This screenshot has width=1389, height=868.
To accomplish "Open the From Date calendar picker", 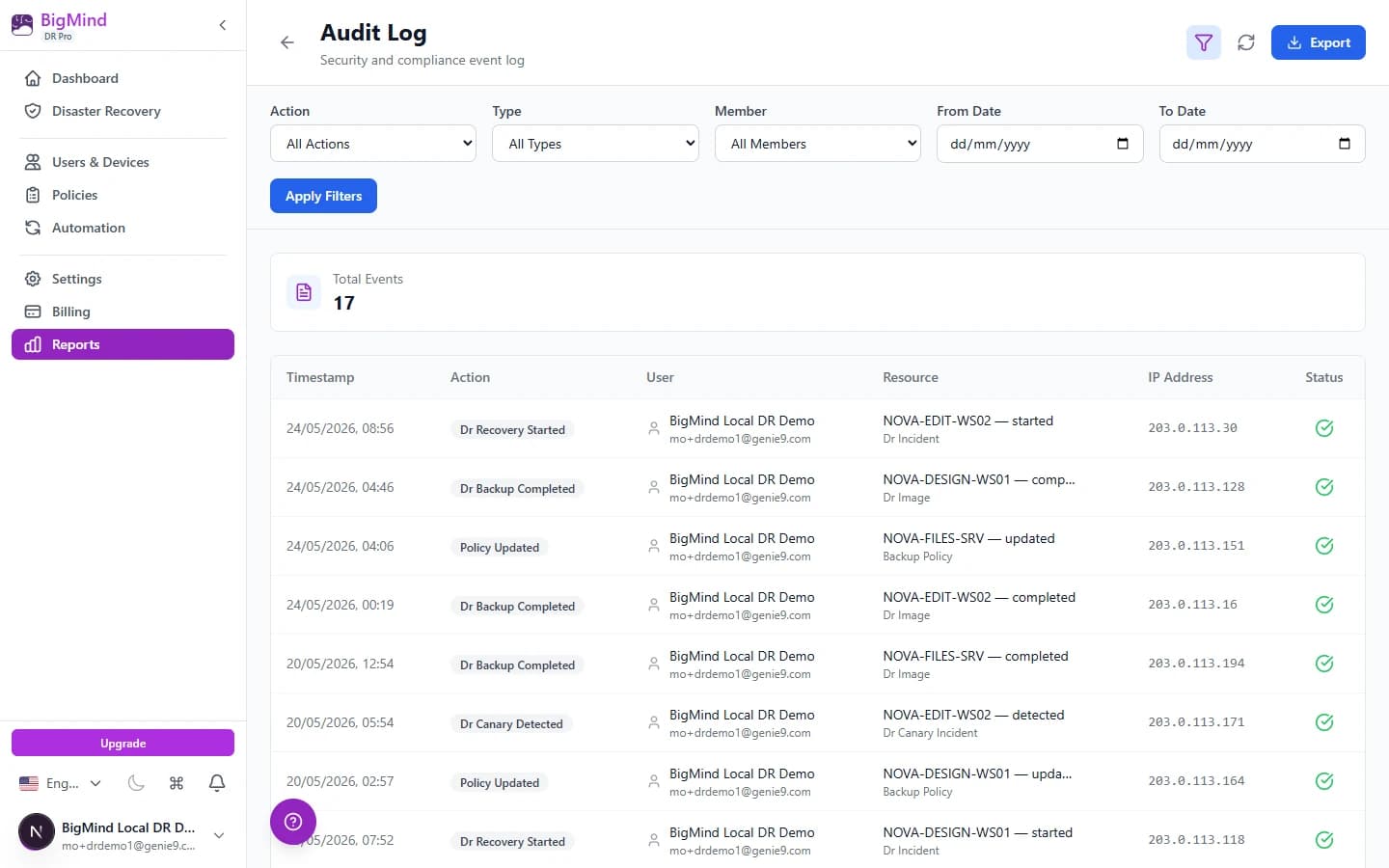I will pos(1123,144).
